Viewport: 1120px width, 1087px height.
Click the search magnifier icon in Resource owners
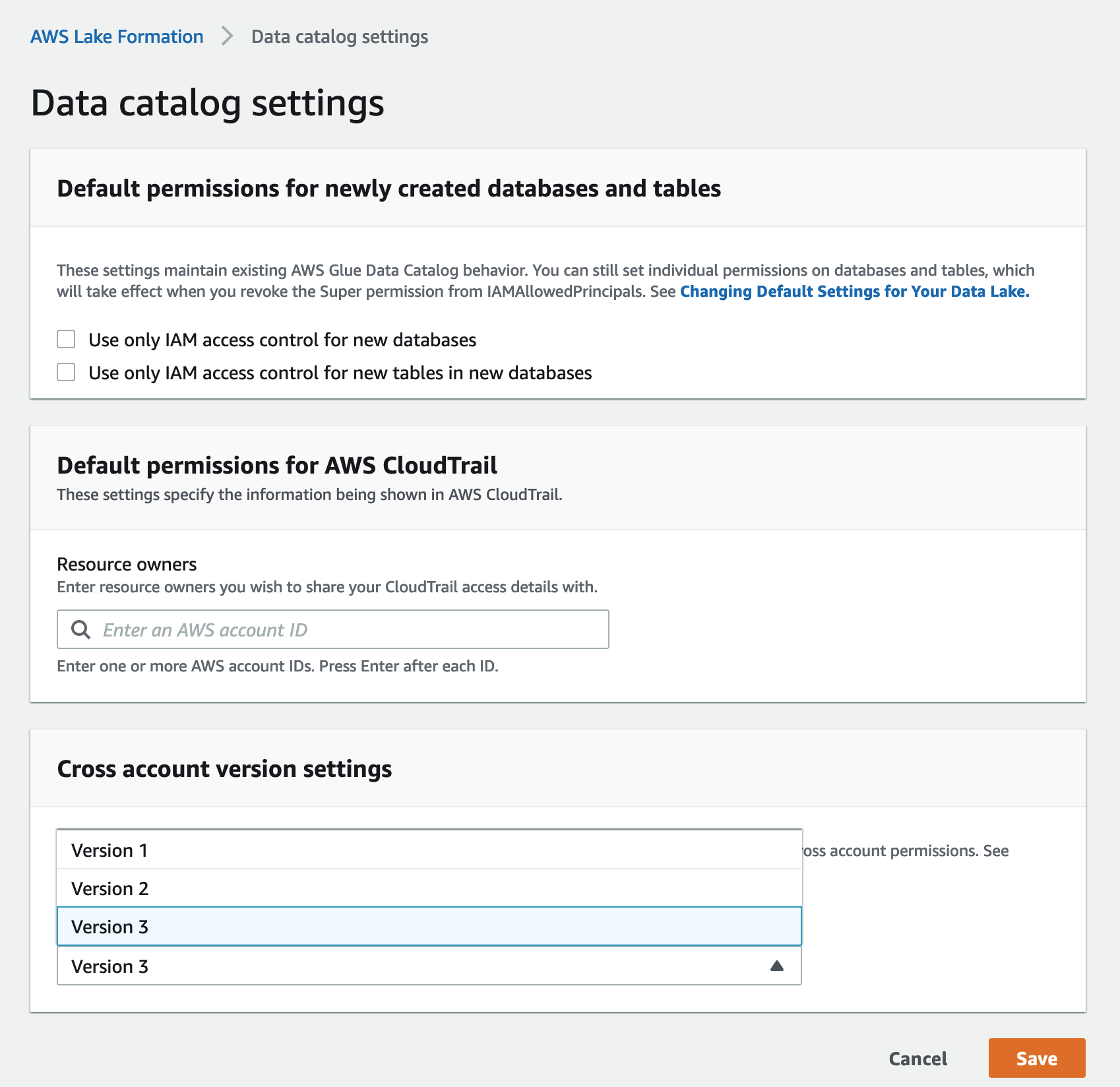[80, 630]
